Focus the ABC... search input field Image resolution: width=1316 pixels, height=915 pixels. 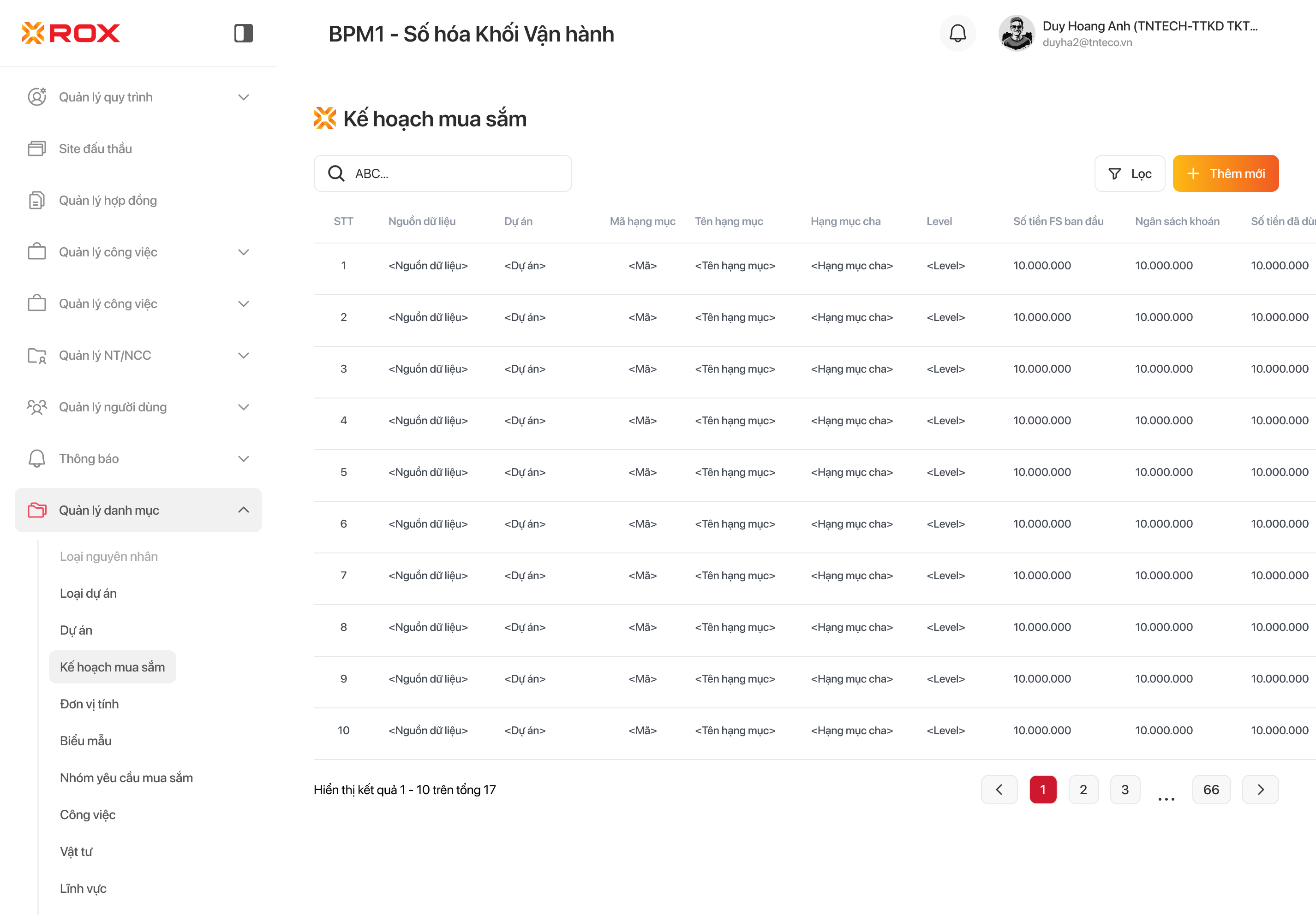459,173
